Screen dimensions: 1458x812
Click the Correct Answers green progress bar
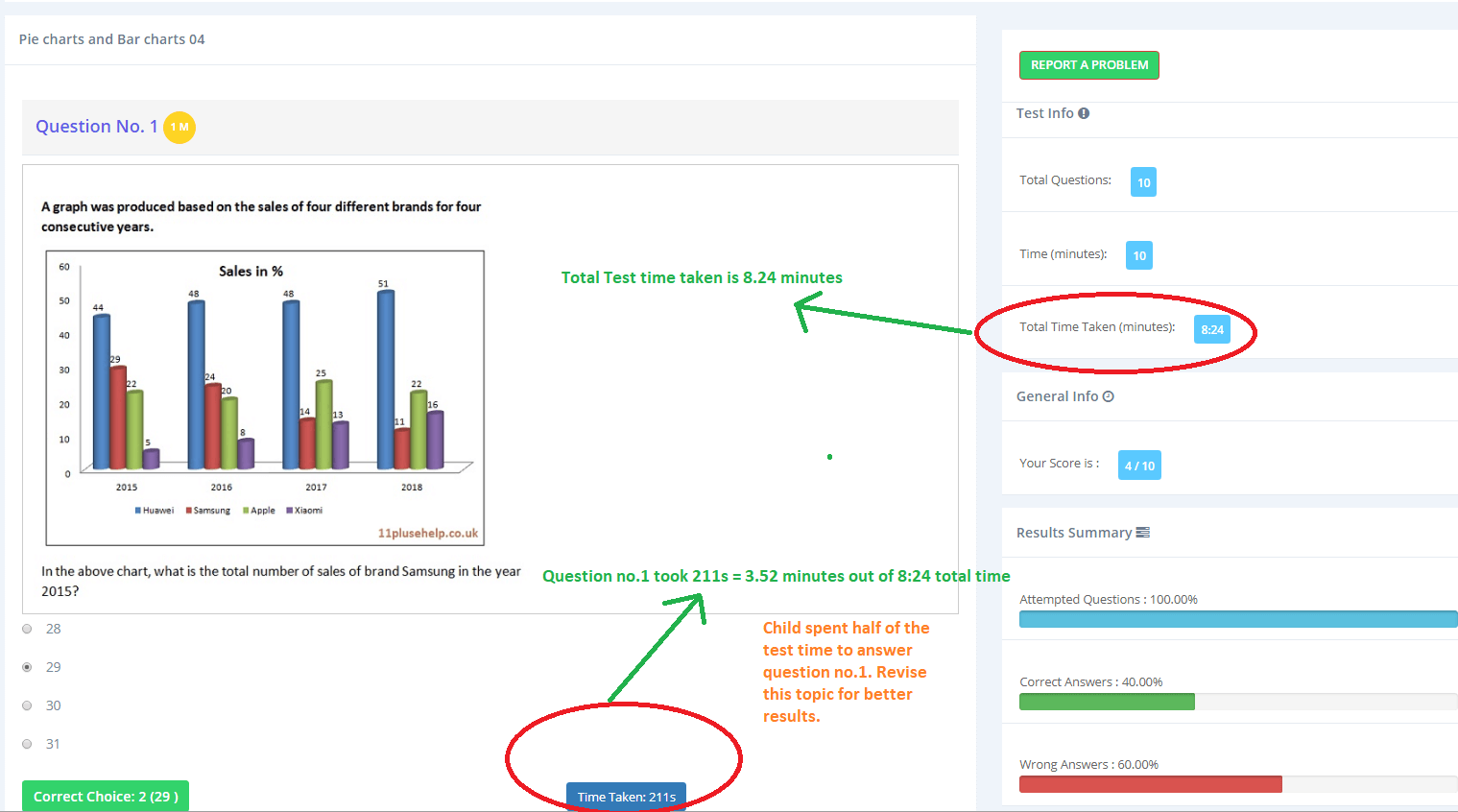(1107, 702)
